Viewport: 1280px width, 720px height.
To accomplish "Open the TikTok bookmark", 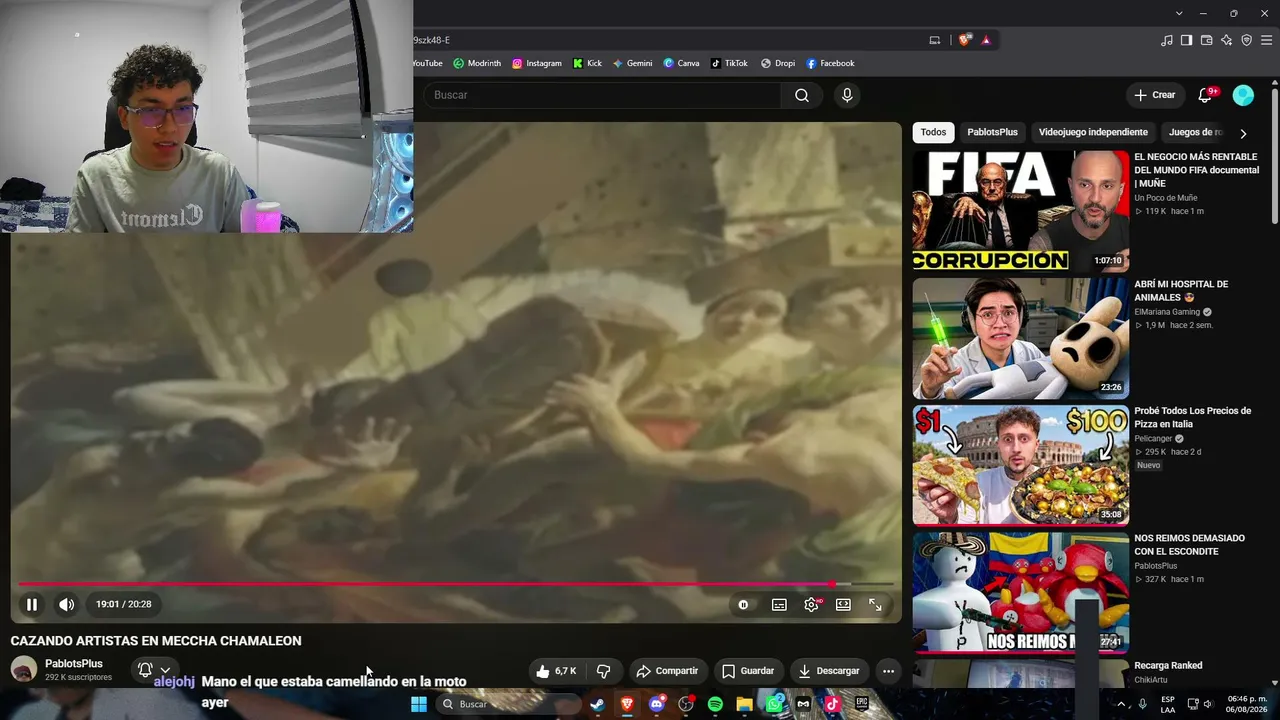I will click(x=730, y=63).
